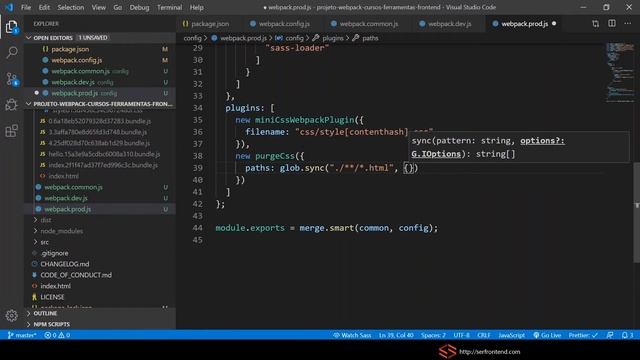The height and width of the screenshot is (360, 640).
Task: Change indentation via Spaces: 2
Action: [x=433, y=335]
